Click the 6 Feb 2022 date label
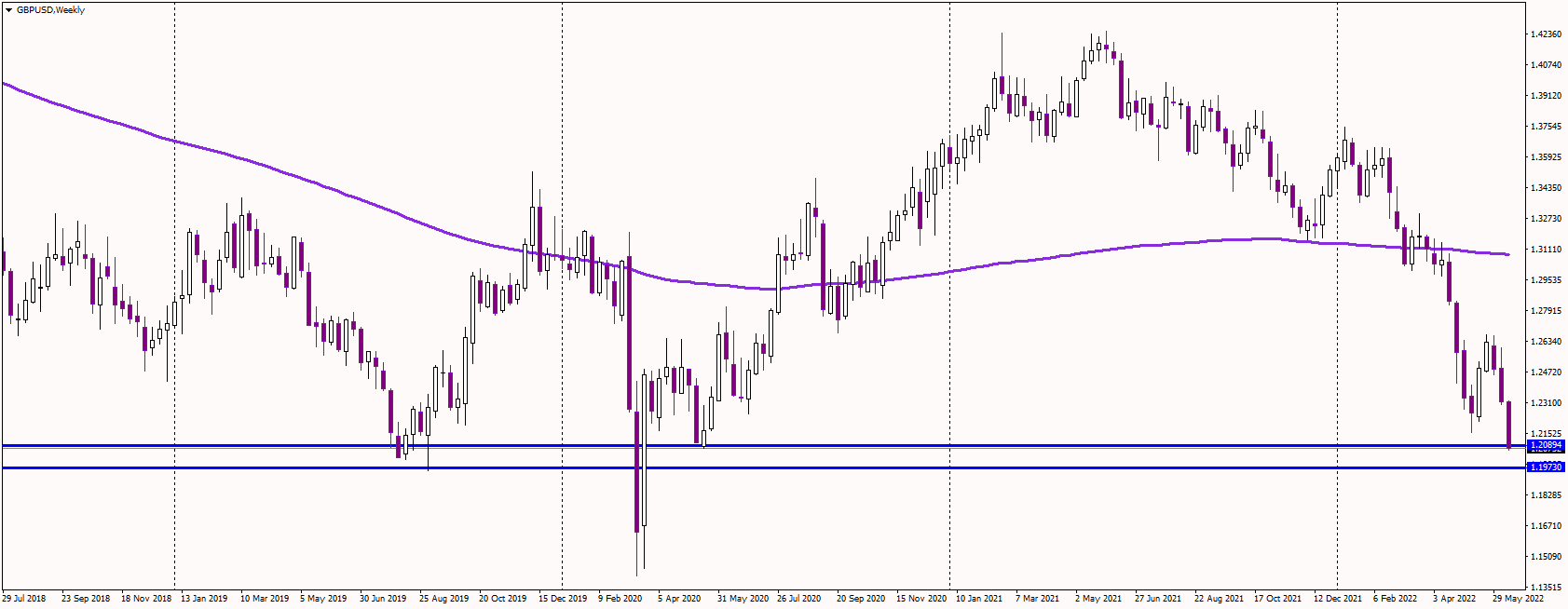1568x609 pixels. pyautogui.click(x=1396, y=599)
